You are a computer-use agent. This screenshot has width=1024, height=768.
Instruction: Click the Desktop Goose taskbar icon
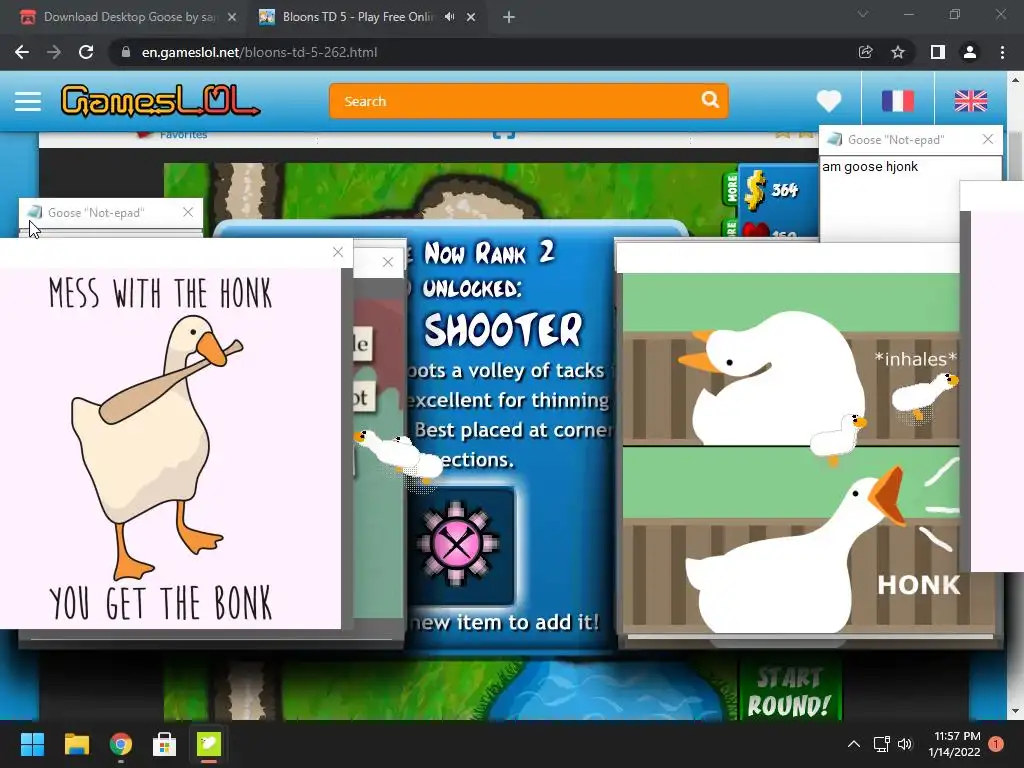point(209,744)
